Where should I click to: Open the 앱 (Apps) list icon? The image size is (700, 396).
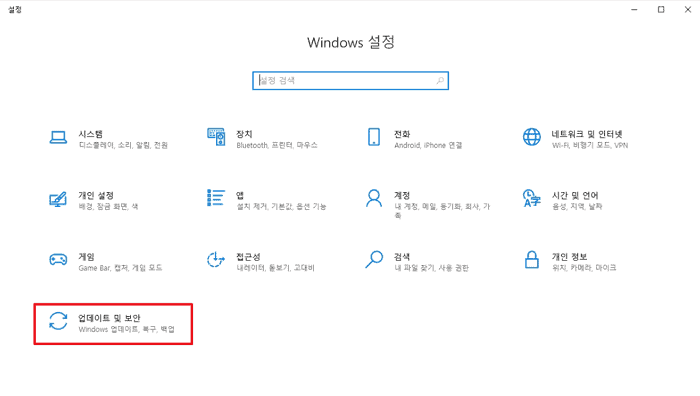[x=216, y=198]
